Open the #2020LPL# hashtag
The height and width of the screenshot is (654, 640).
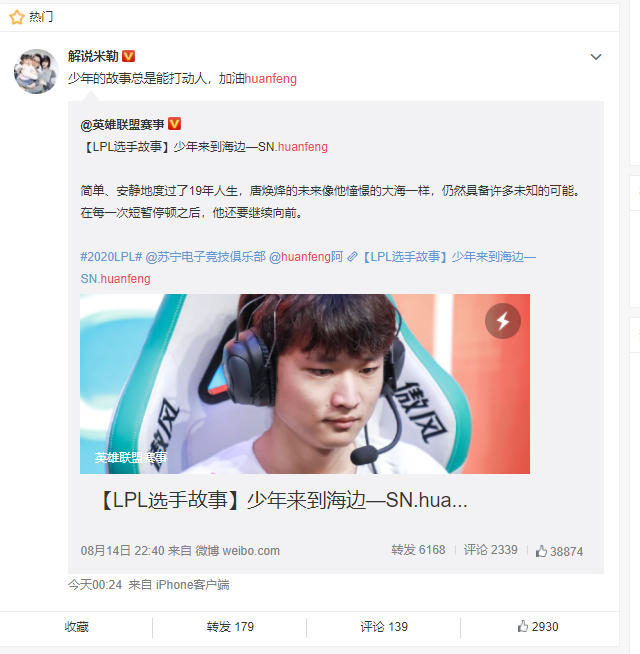pyautogui.click(x=111, y=257)
